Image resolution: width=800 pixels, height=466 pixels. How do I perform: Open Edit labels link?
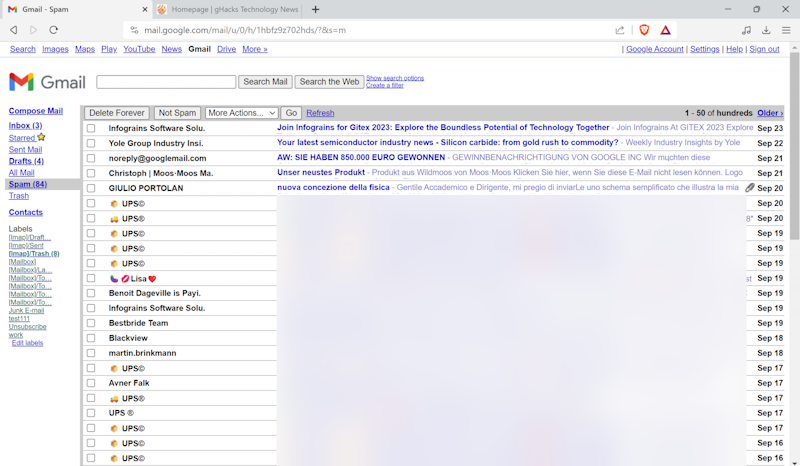(28, 343)
